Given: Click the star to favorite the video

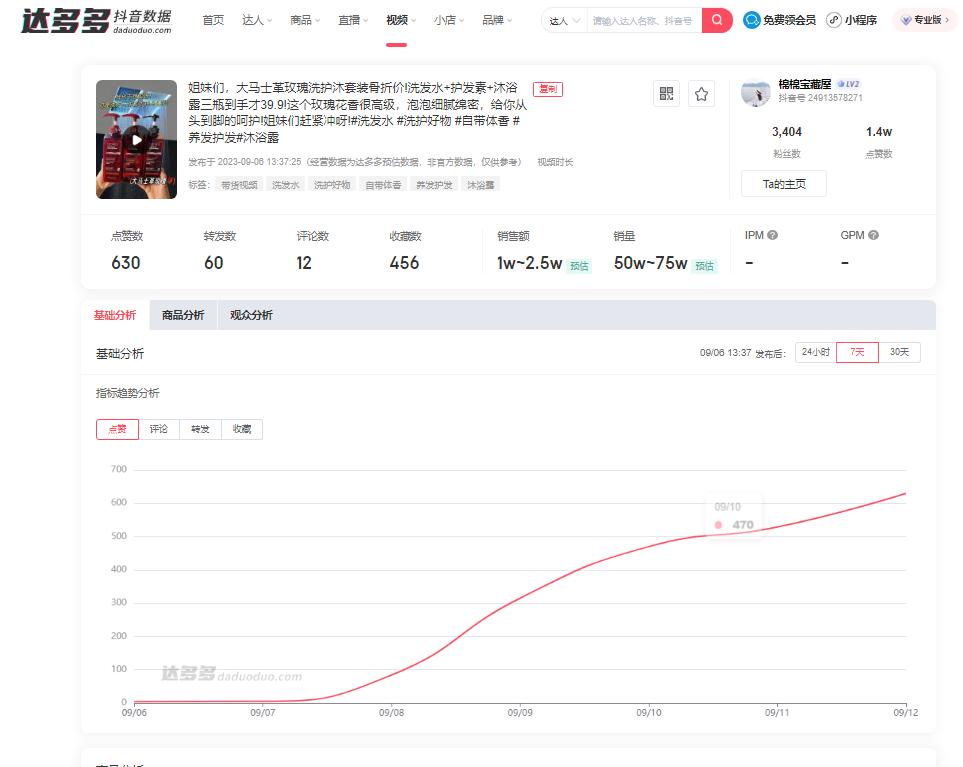Looking at the screenshot, I should click(x=703, y=93).
